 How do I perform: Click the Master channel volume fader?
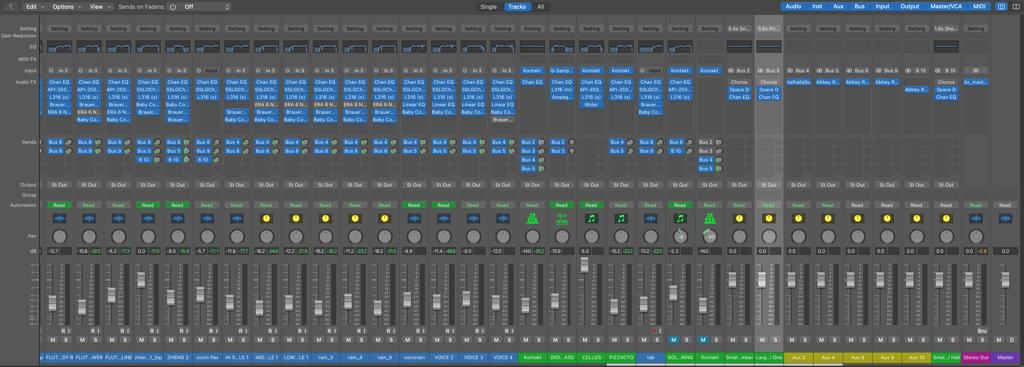pos(1005,279)
